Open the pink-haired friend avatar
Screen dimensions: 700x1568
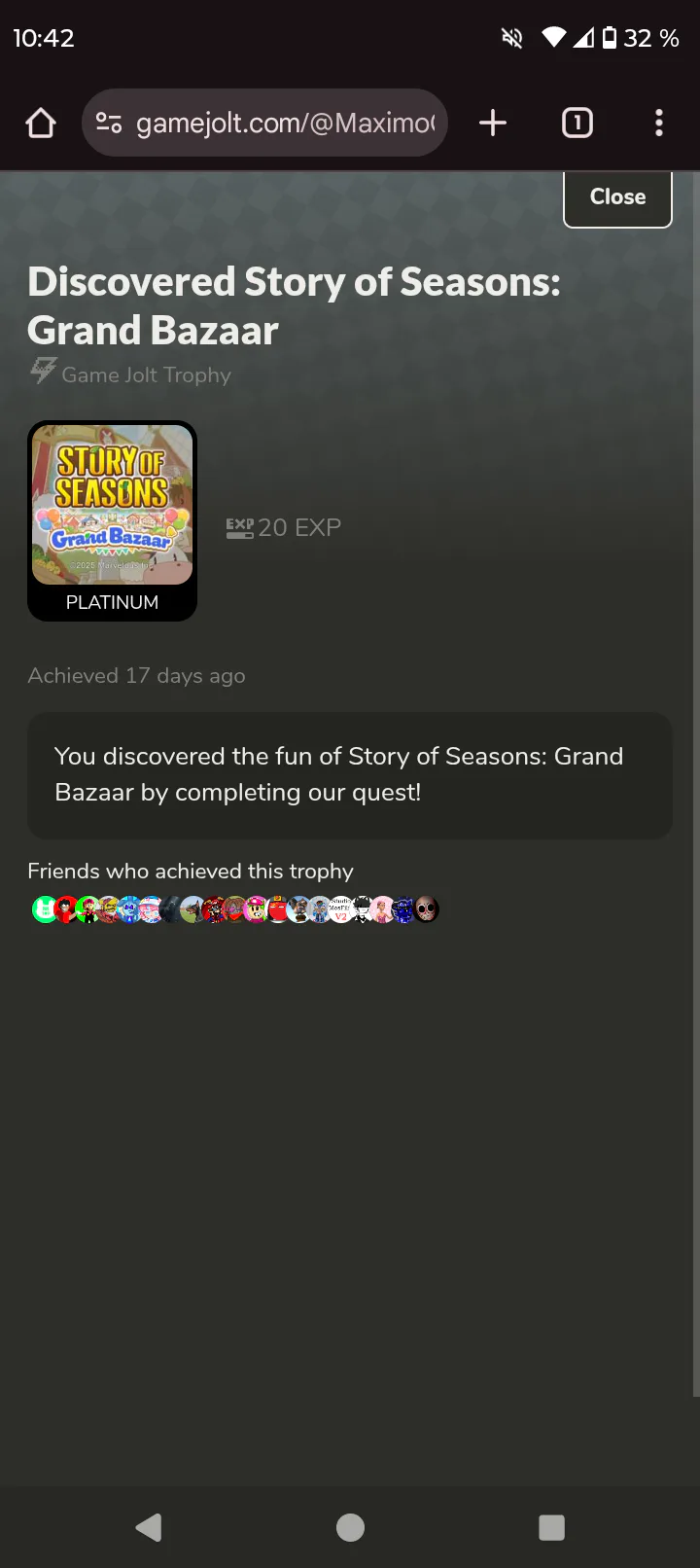tap(382, 909)
